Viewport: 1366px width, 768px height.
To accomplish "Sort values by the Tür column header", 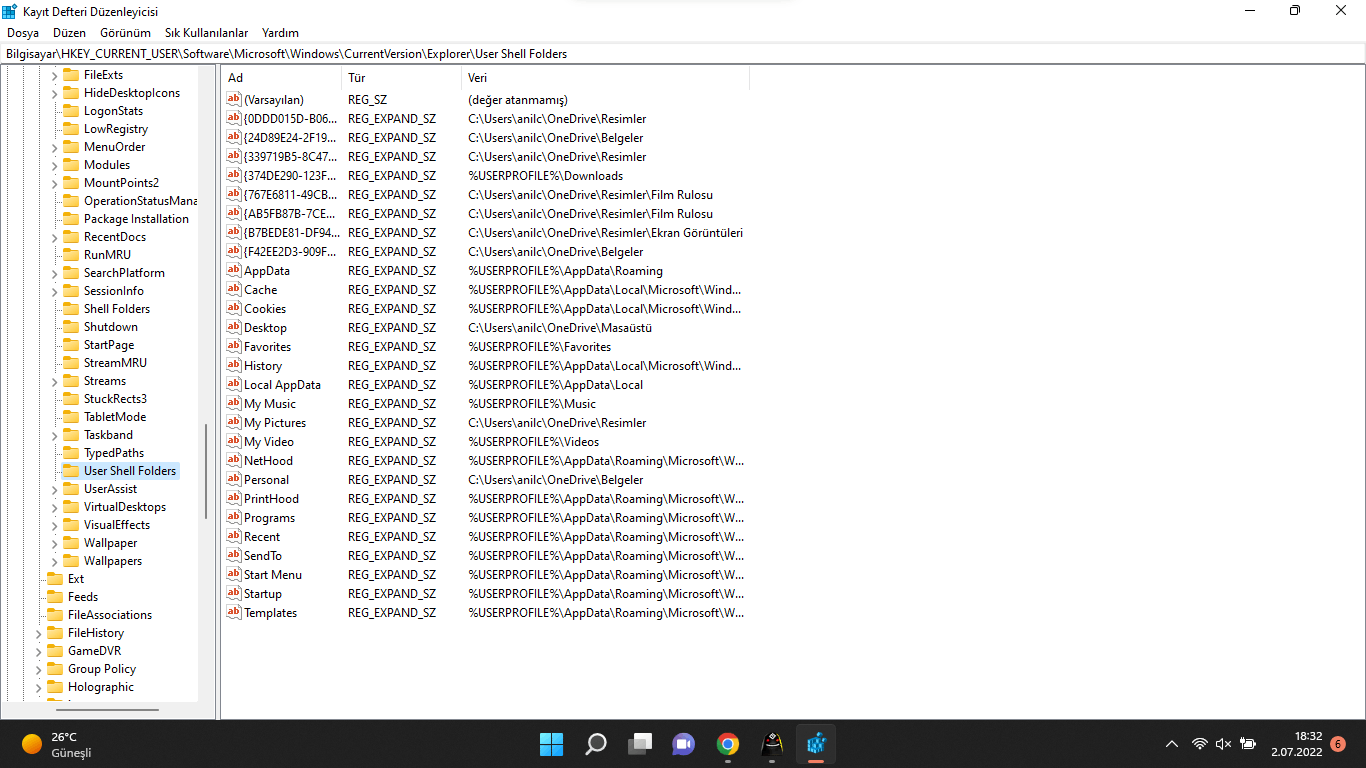I will click(401, 78).
